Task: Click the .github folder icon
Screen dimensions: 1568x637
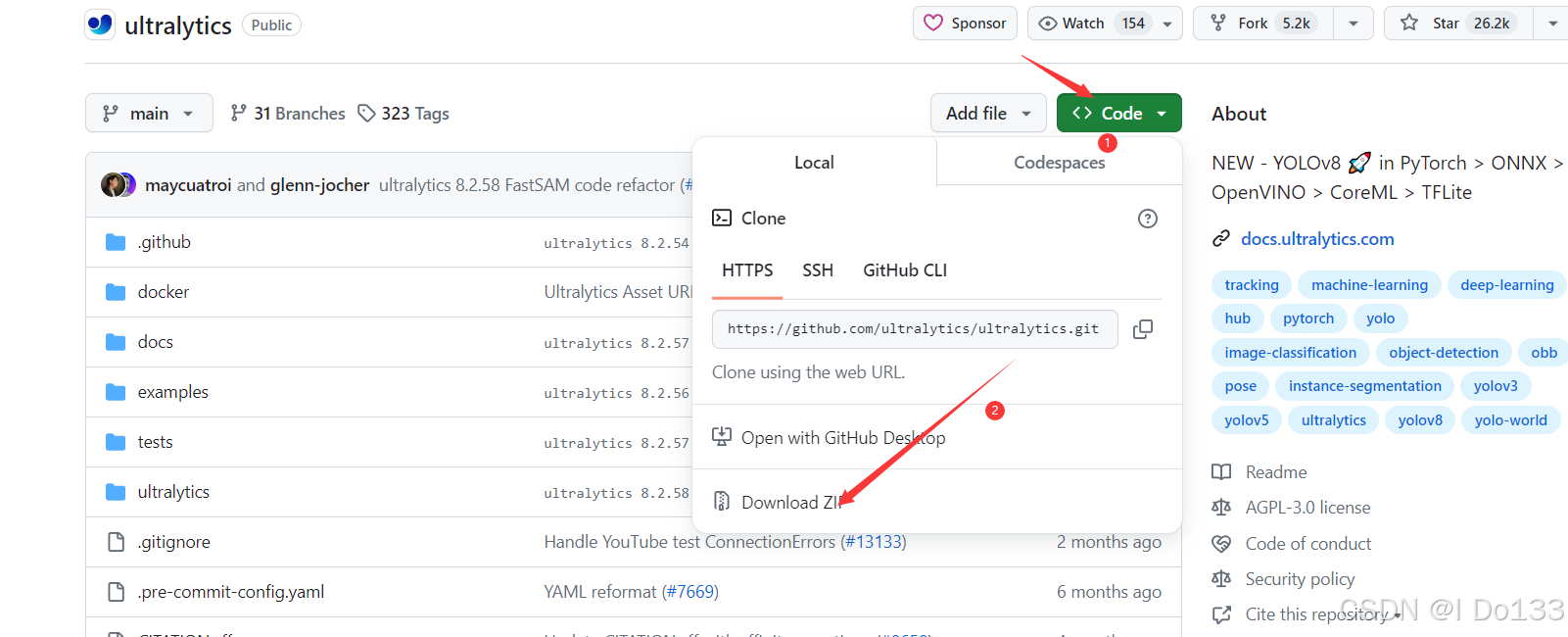Action: coord(116,242)
